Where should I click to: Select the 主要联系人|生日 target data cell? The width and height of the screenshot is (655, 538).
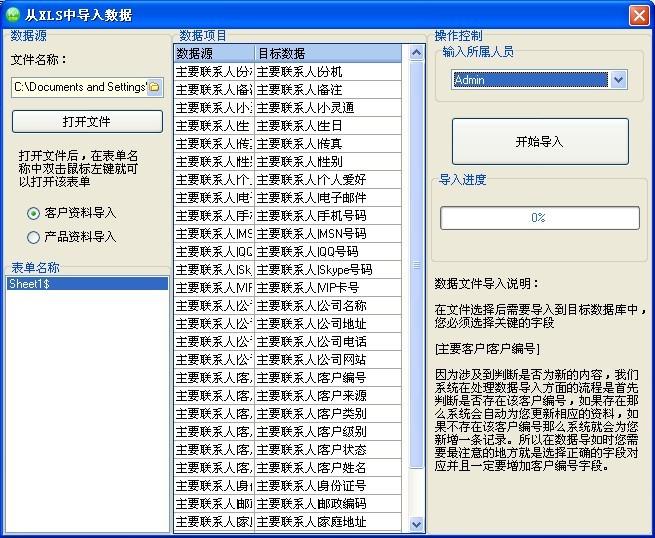click(330, 125)
